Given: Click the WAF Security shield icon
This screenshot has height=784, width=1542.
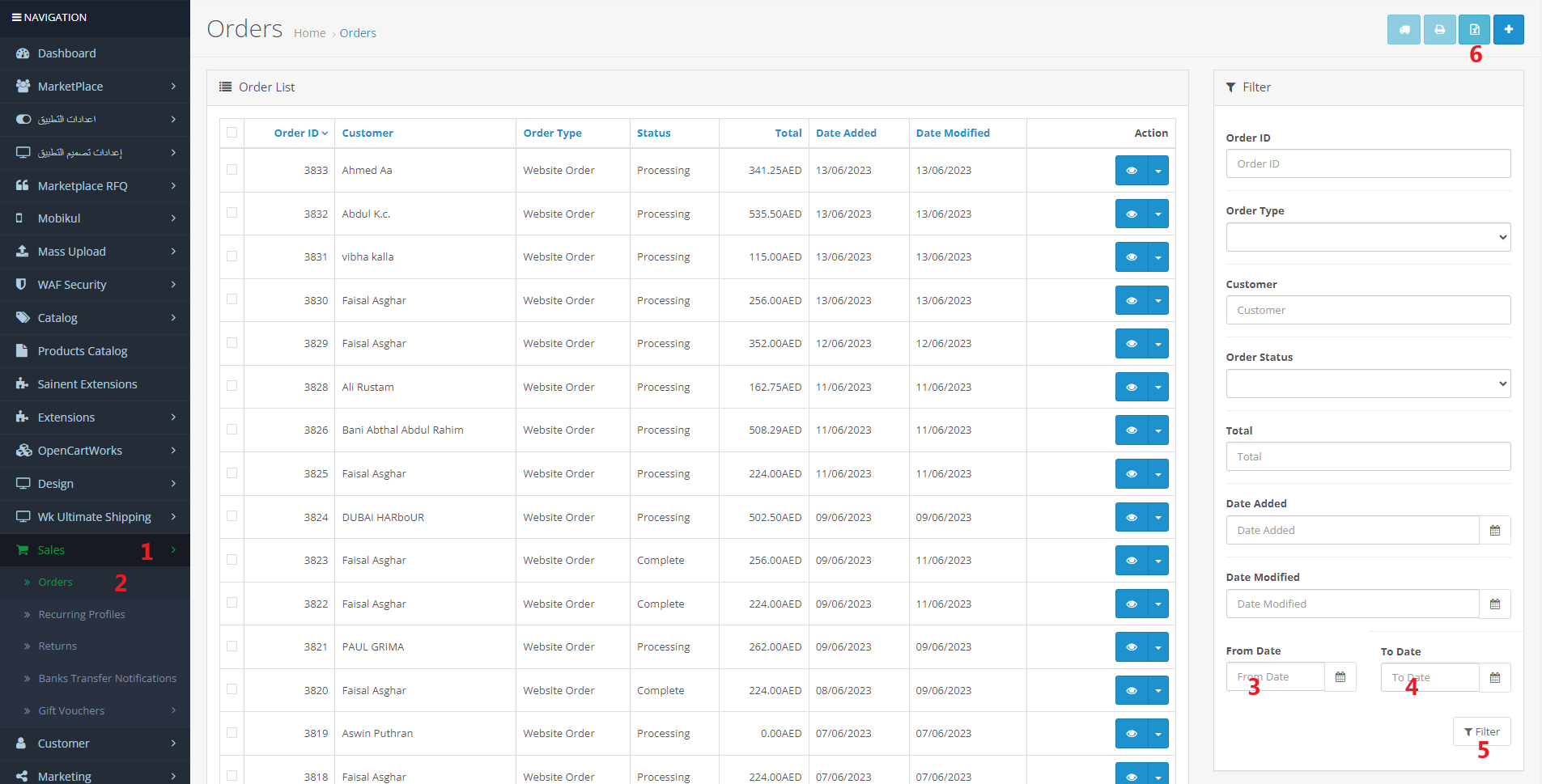Looking at the screenshot, I should click(21, 285).
